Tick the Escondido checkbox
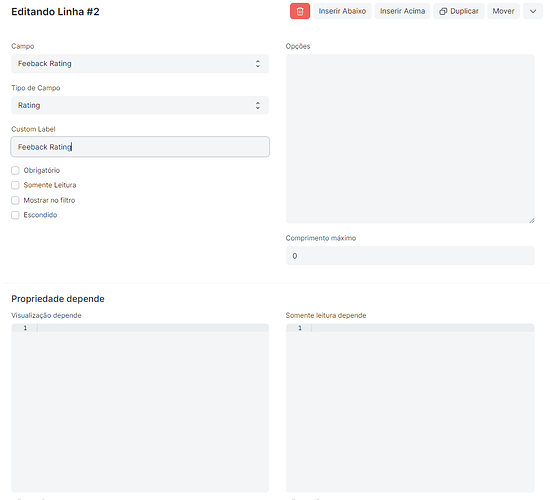 click(15, 215)
